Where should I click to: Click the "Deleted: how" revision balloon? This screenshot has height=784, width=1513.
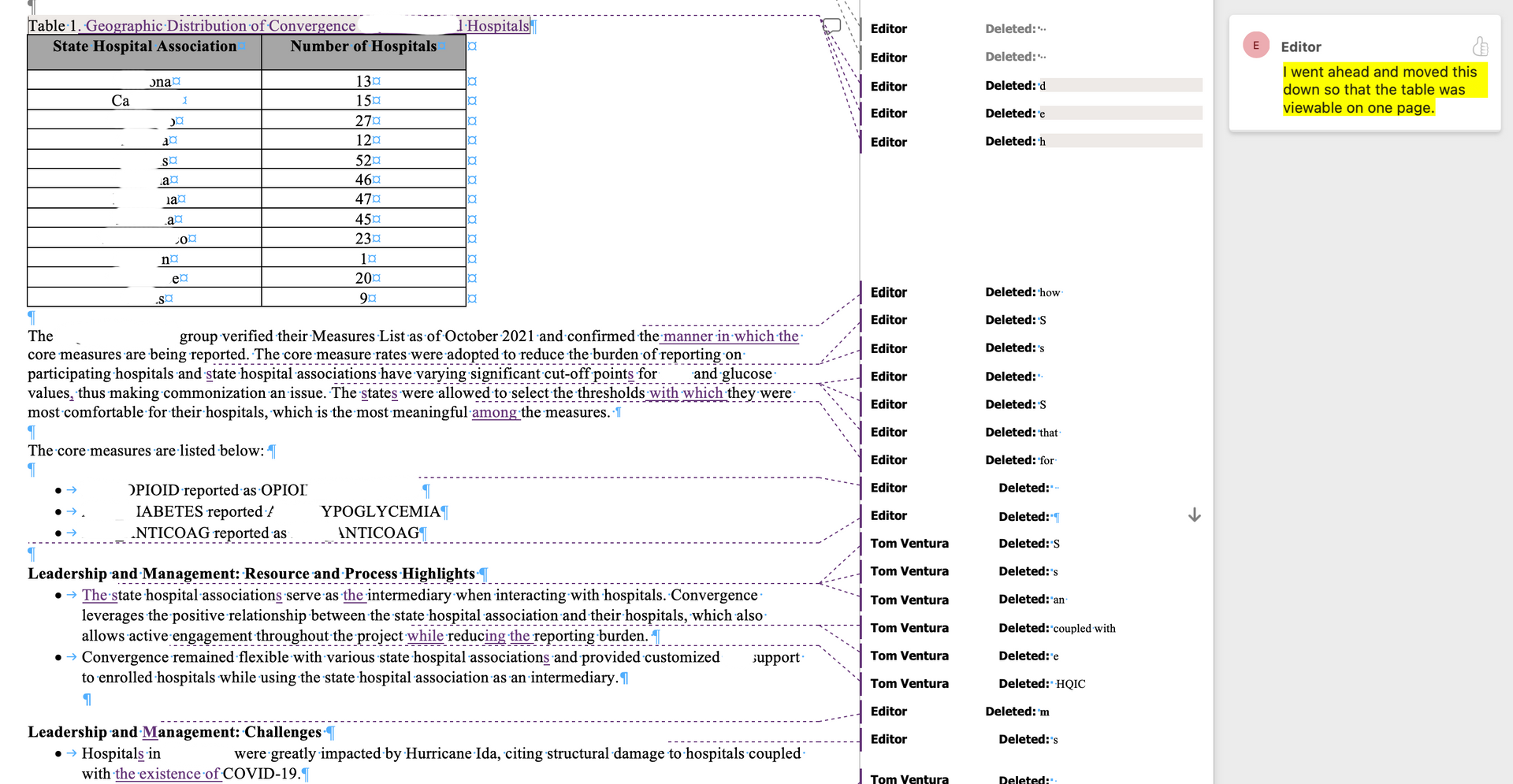(1023, 292)
